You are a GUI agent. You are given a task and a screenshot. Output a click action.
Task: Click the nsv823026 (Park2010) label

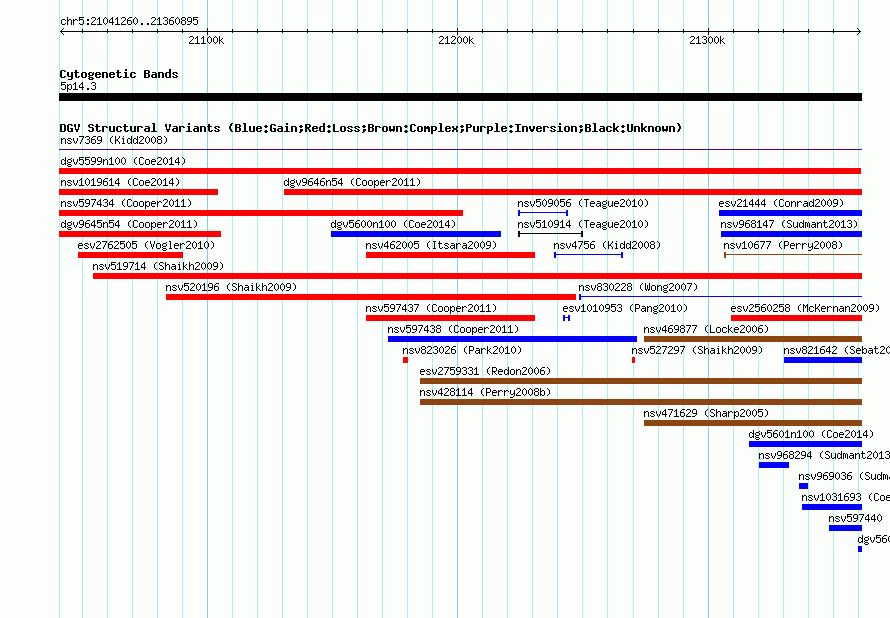coord(462,350)
